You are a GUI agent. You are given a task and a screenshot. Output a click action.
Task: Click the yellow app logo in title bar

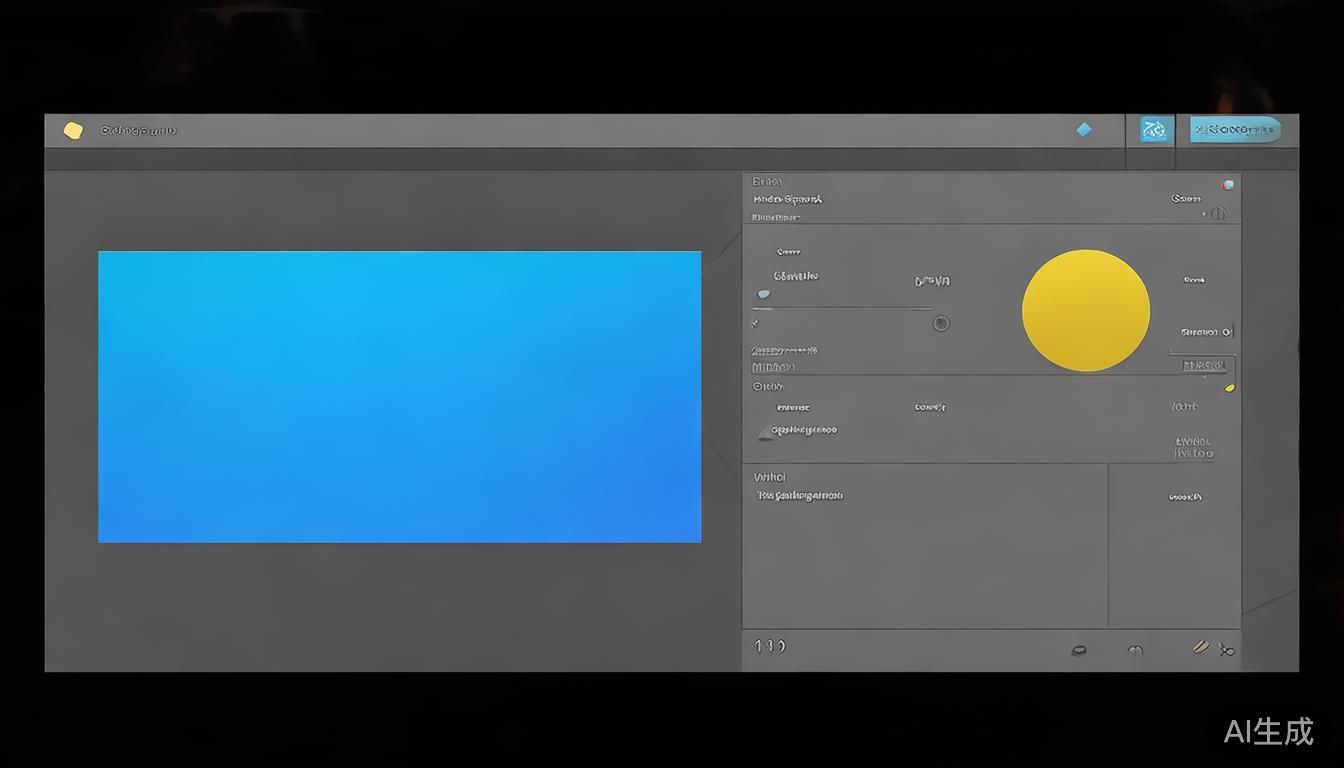(73, 131)
